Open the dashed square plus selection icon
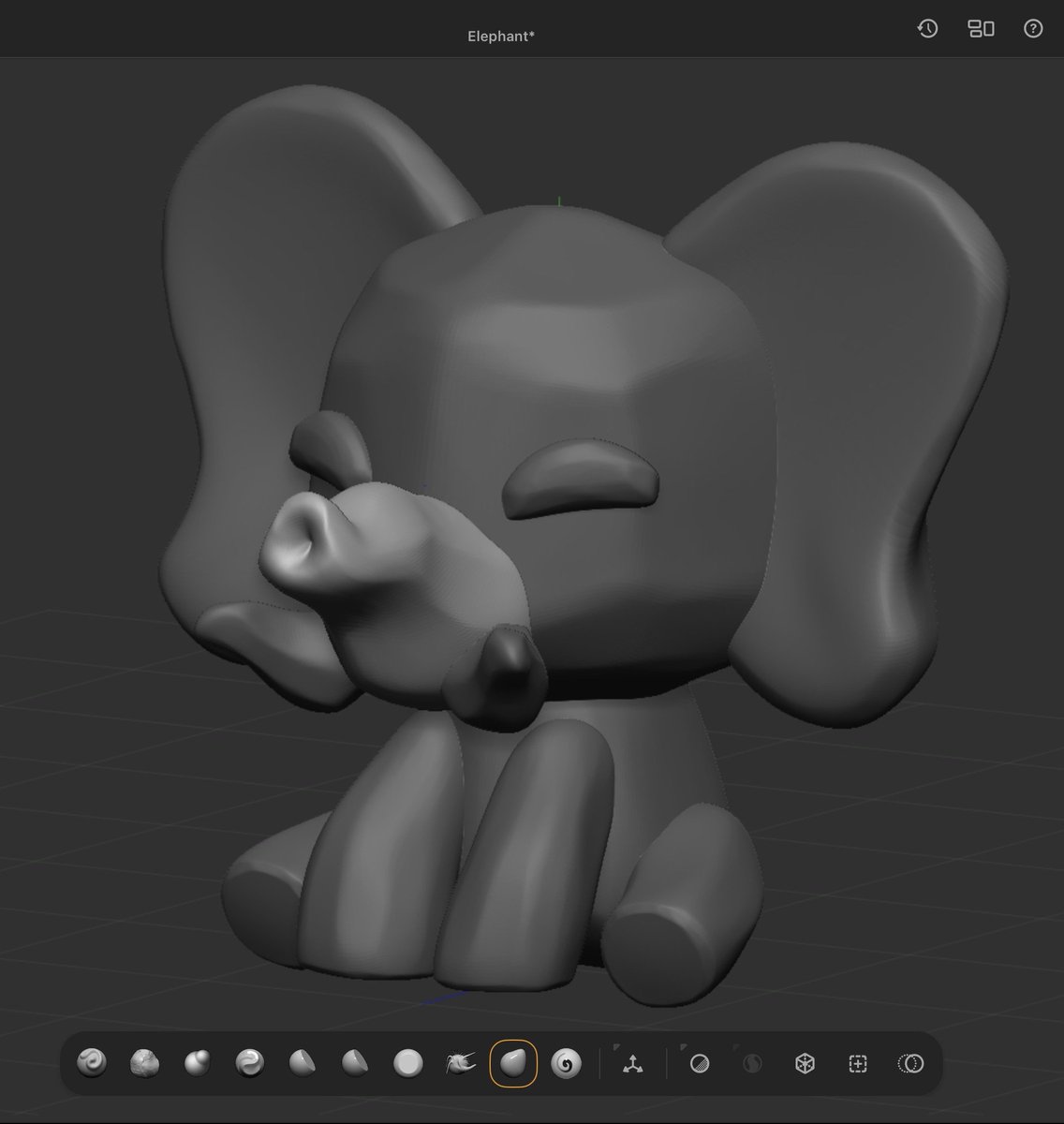 click(857, 1063)
